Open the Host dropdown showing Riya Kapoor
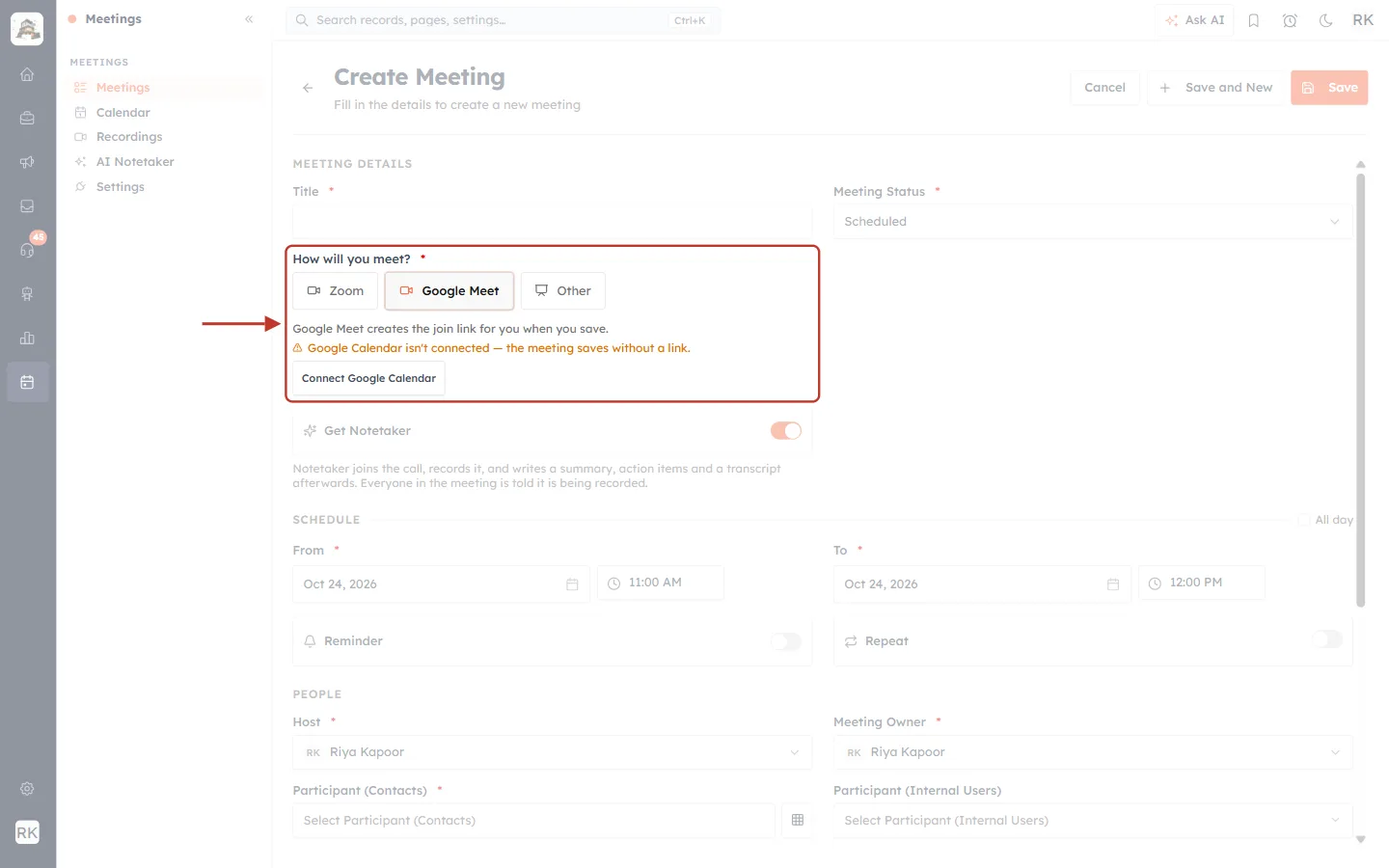The image size is (1389, 868). (553, 752)
